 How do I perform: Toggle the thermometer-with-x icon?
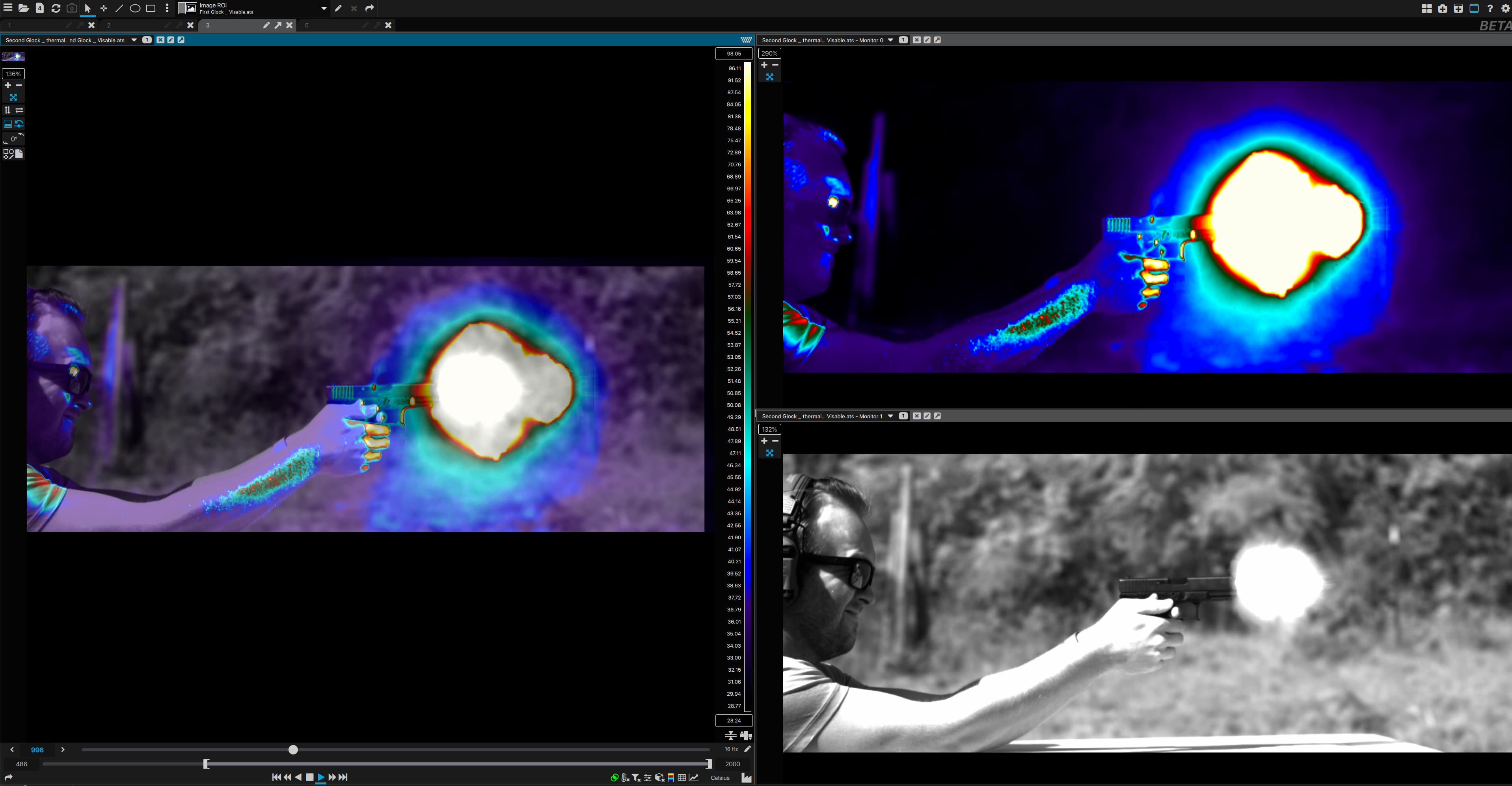coord(626,778)
